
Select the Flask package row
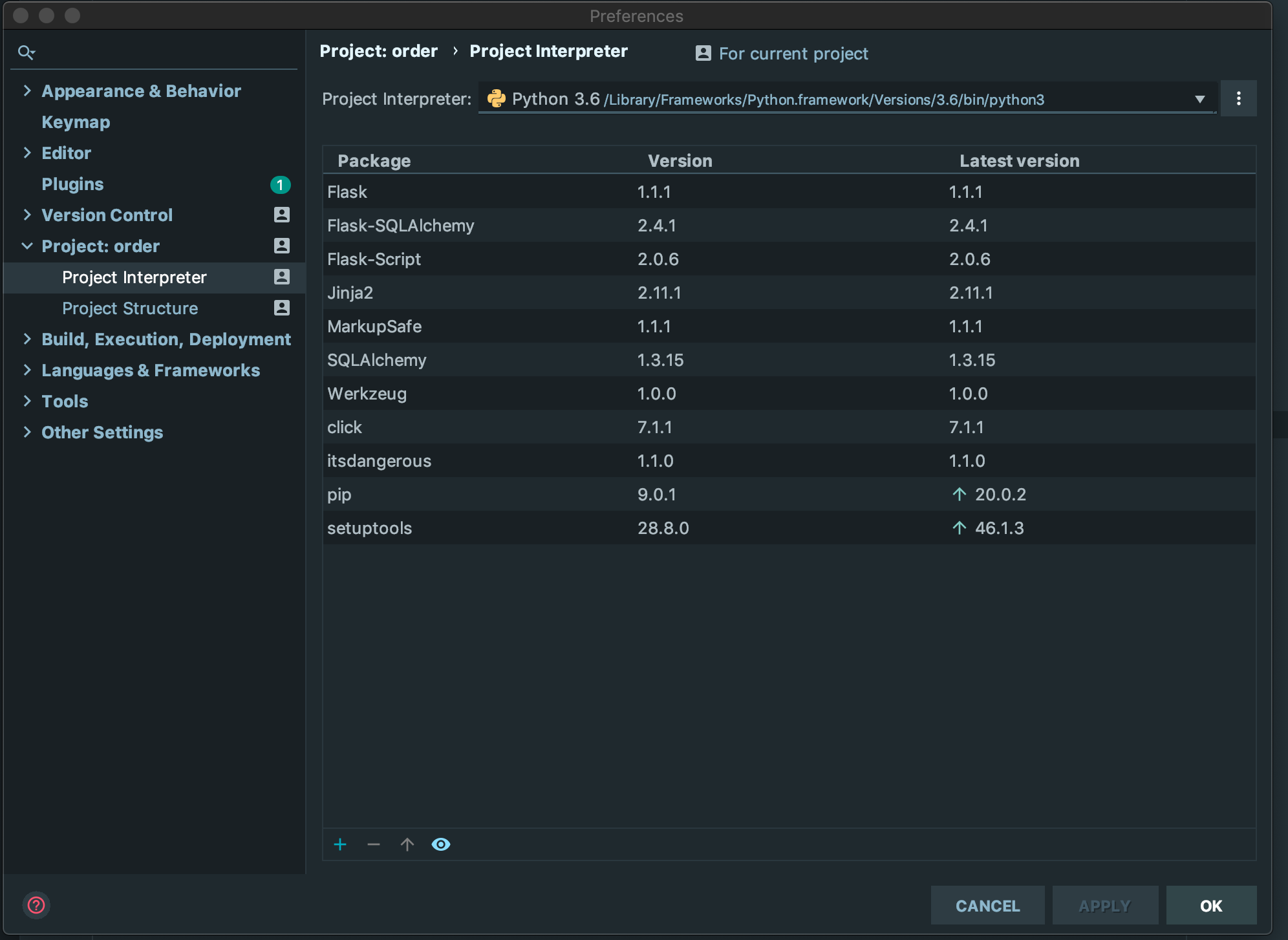(789, 192)
